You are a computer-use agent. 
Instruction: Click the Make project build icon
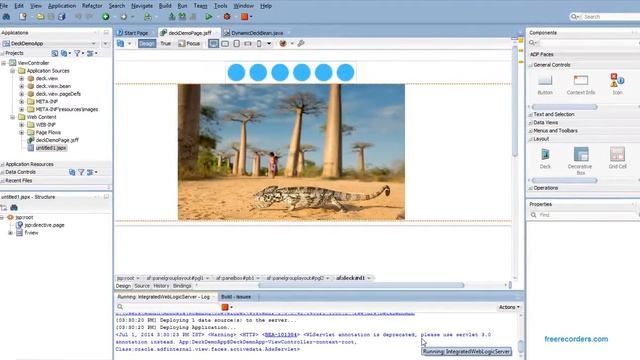(x=172, y=17)
